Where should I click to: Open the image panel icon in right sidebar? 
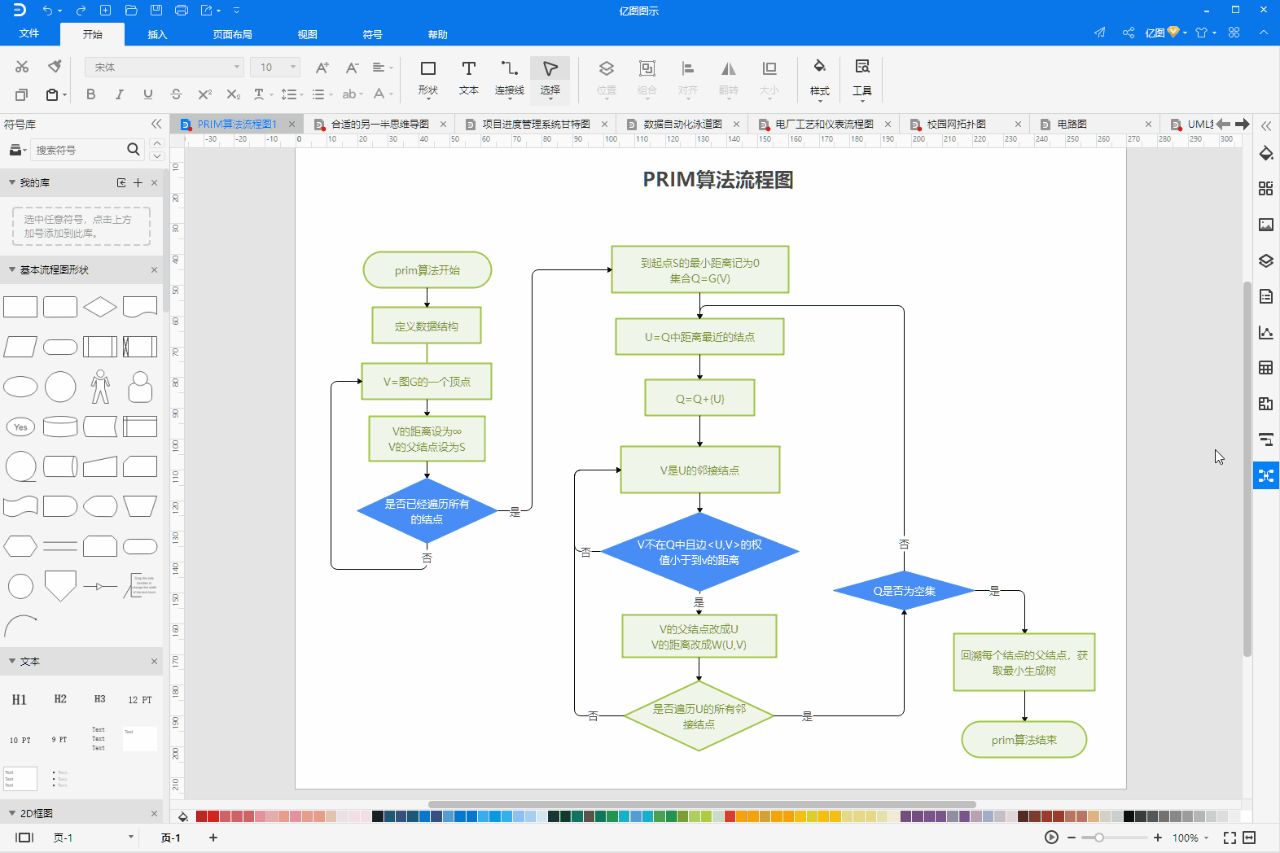coord(1266,224)
